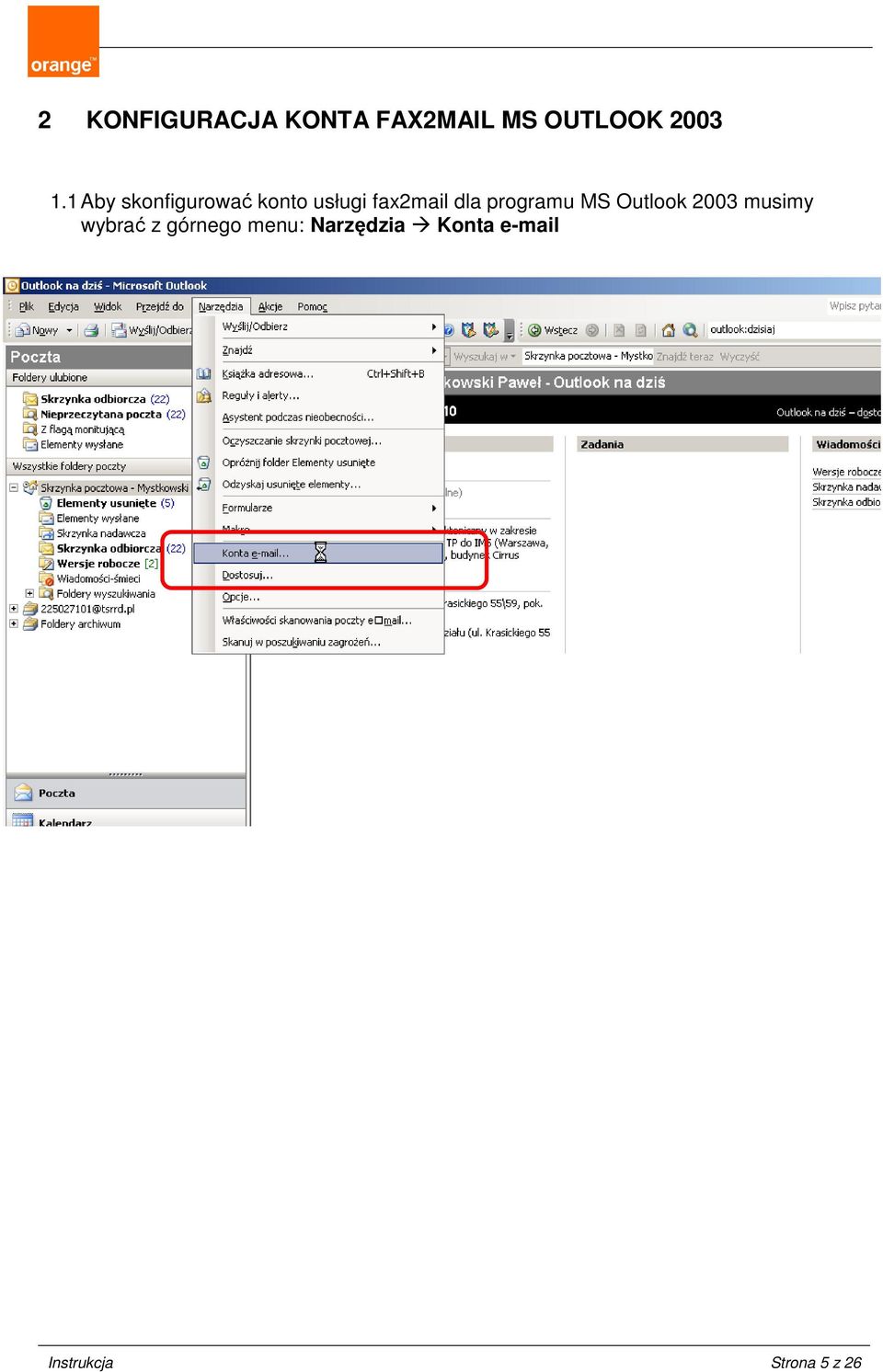Select Elementy usunięte (5) folder

(108, 503)
